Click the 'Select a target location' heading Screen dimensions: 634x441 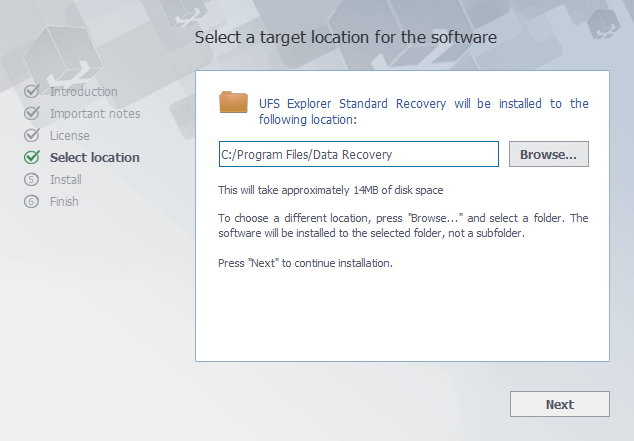tap(346, 37)
